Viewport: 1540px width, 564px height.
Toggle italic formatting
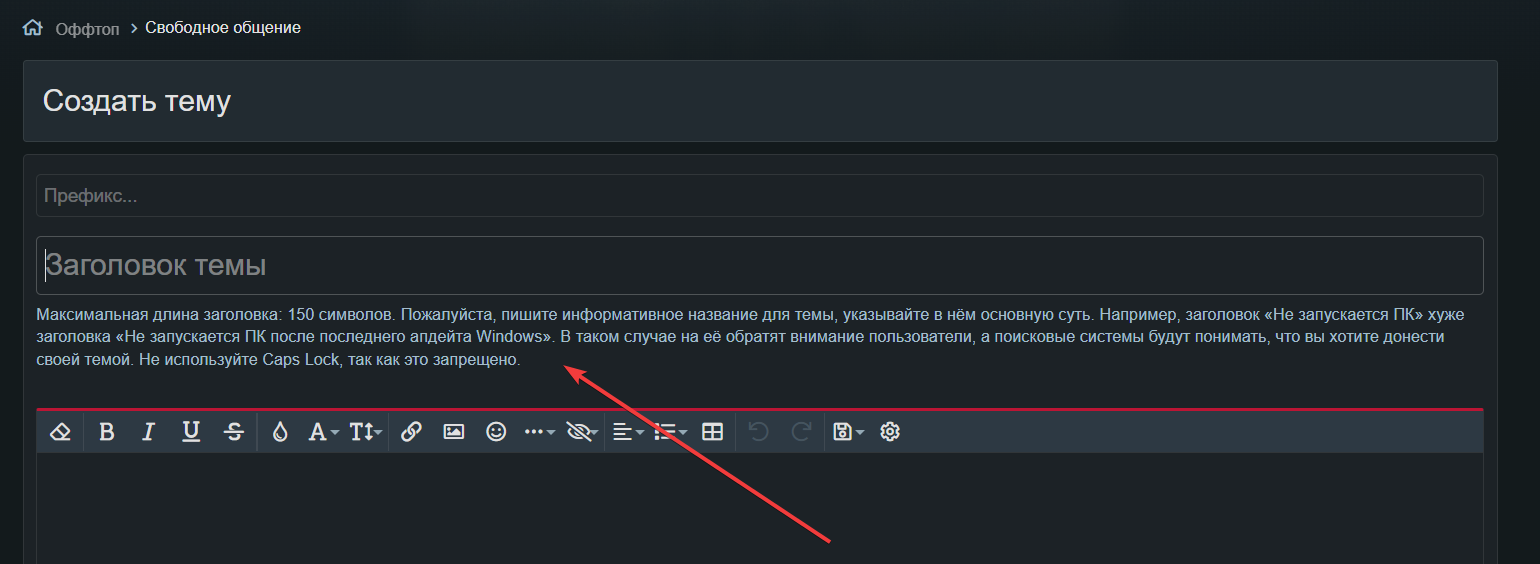tap(149, 432)
